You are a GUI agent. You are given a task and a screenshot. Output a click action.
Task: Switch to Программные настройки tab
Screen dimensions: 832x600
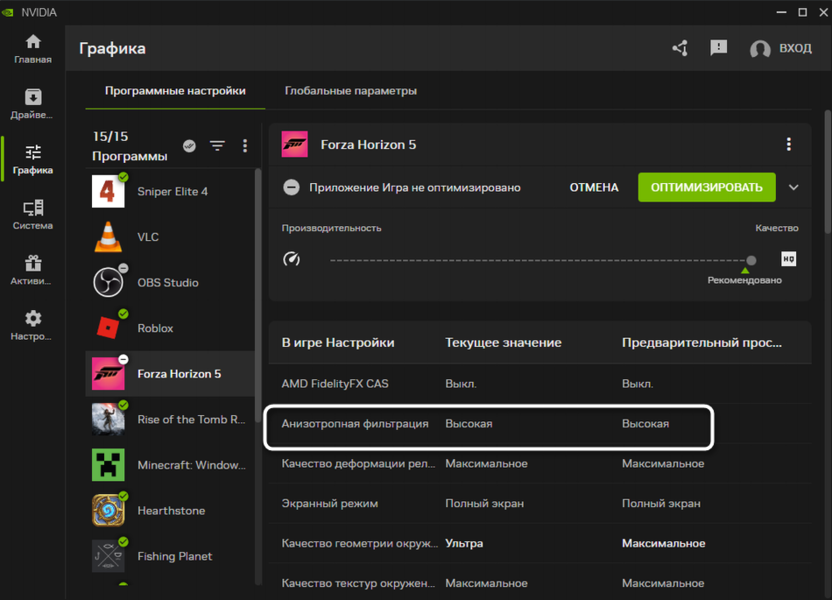(x=175, y=91)
